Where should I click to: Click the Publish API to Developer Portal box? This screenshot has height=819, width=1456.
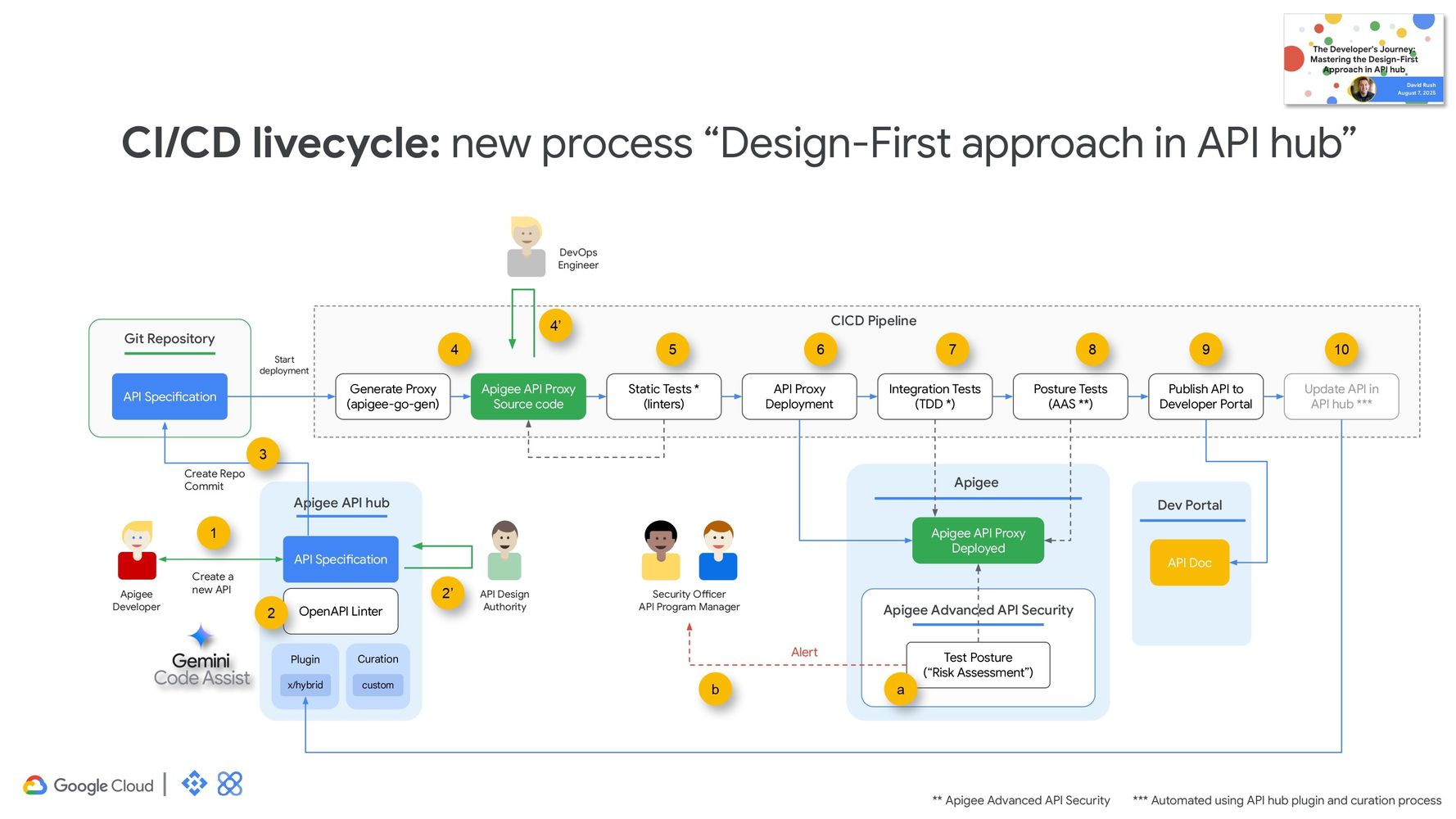(1205, 396)
